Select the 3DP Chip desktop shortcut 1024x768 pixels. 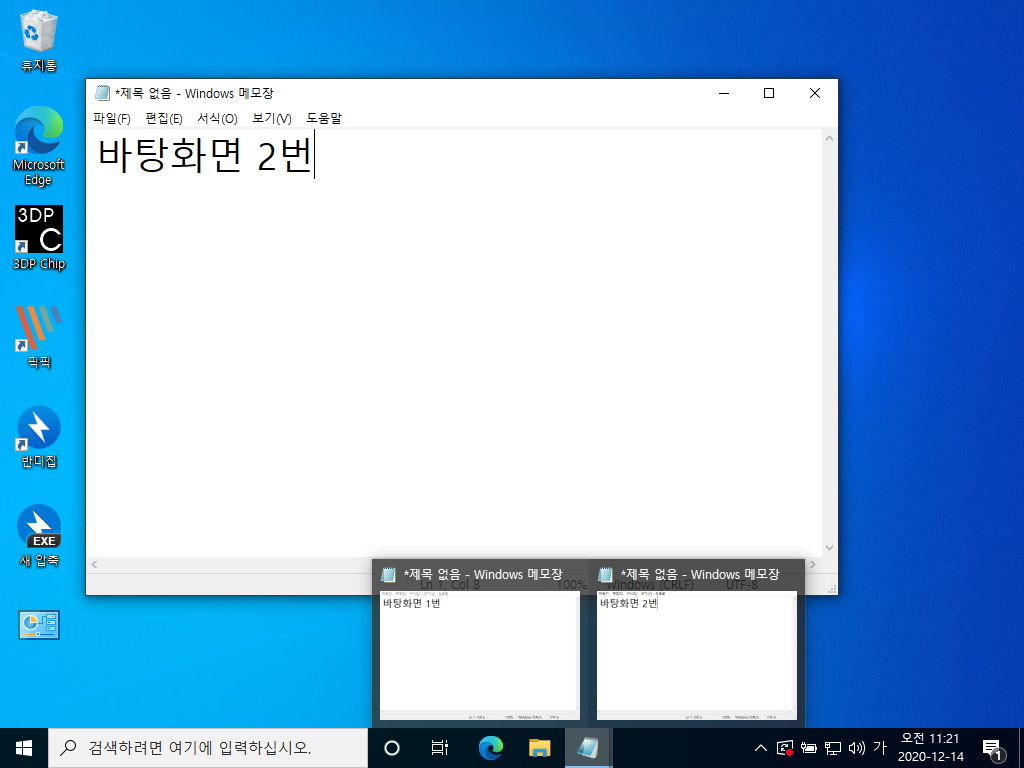(x=39, y=238)
